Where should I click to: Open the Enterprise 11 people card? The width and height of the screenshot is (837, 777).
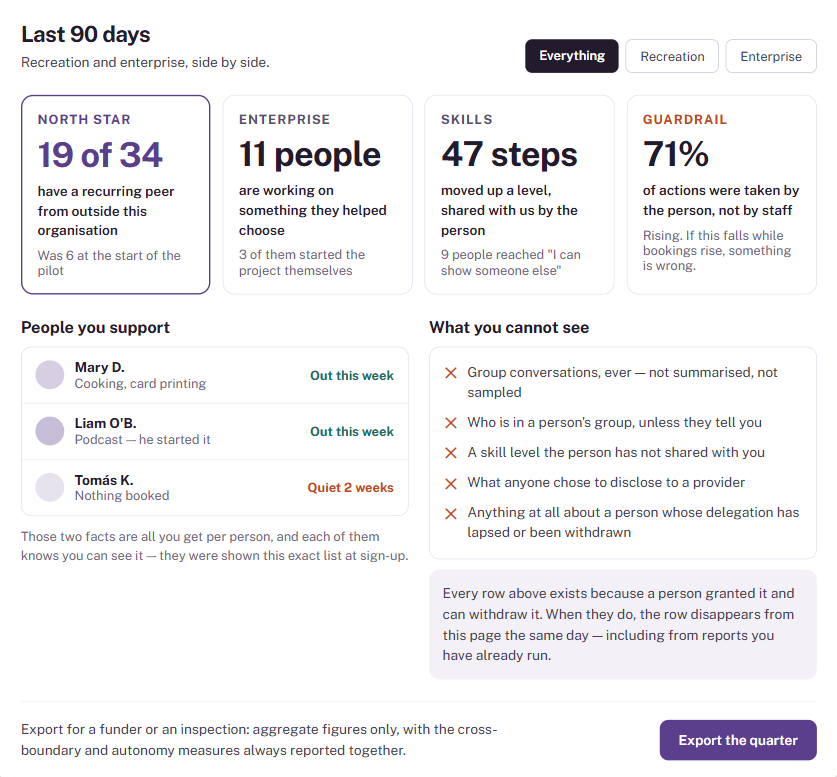318,195
